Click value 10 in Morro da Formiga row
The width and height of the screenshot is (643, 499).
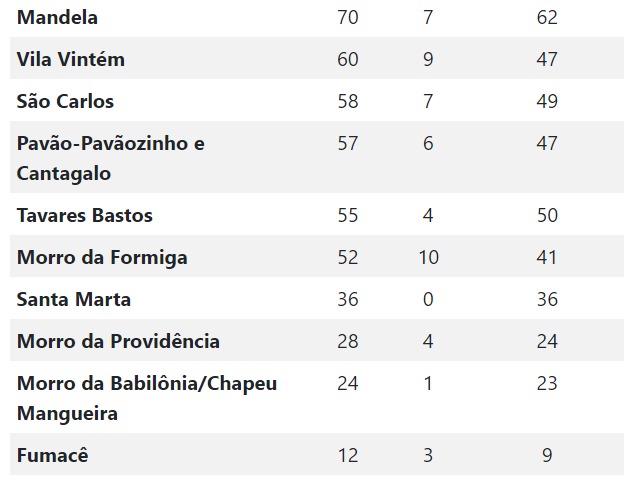pos(429,257)
